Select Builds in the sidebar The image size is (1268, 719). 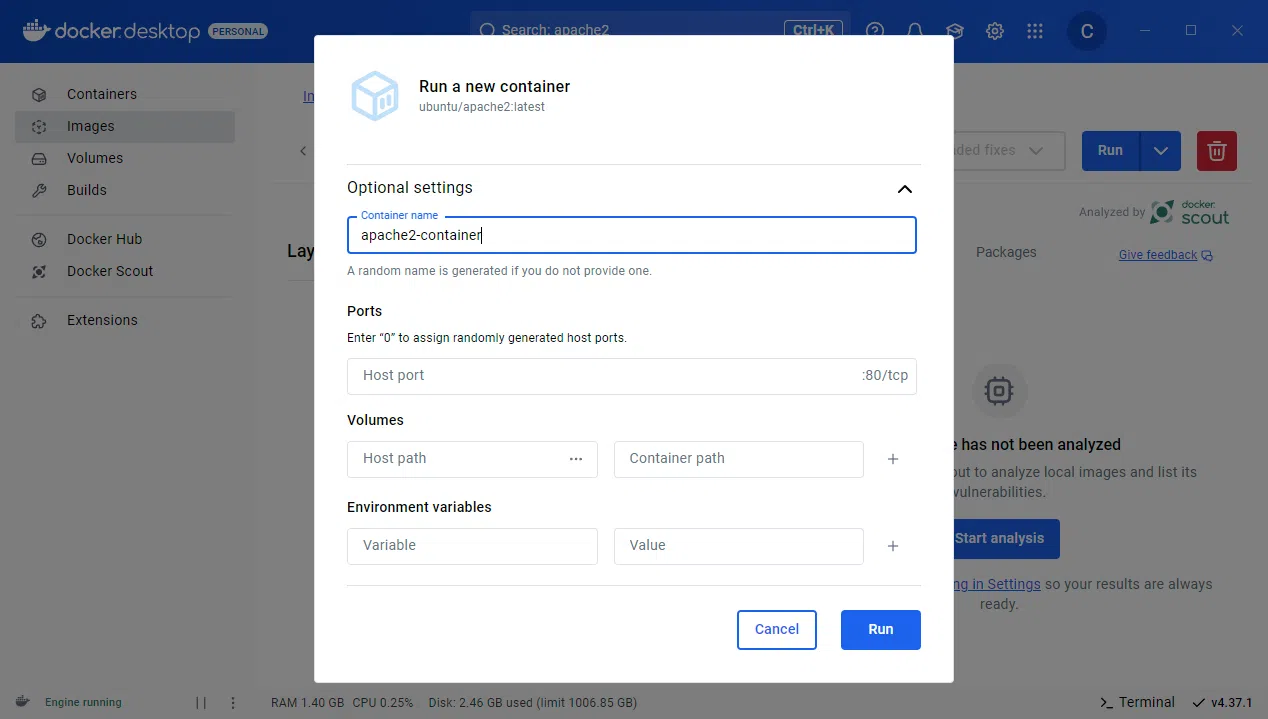pos(87,190)
